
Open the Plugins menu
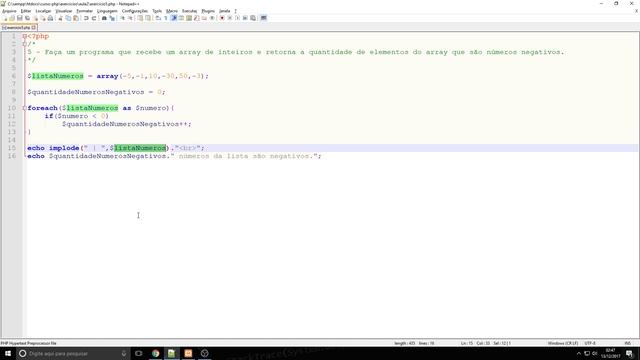[208, 11]
